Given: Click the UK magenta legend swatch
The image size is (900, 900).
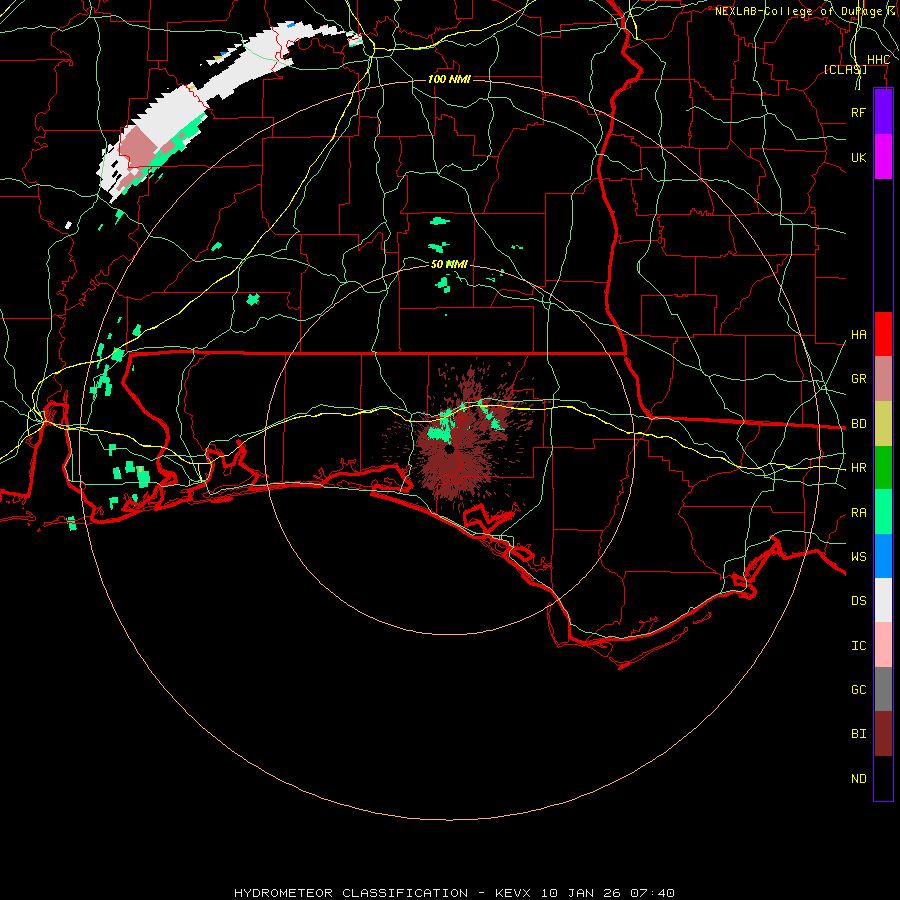Looking at the screenshot, I should pyautogui.click(x=883, y=157).
